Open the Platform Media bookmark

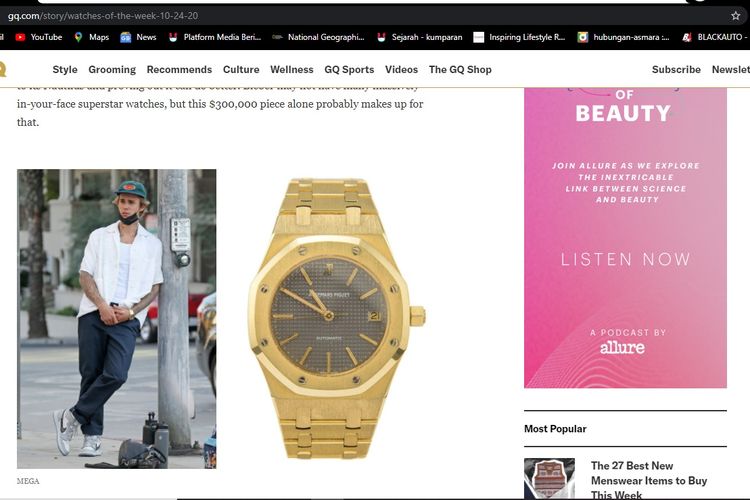215,37
